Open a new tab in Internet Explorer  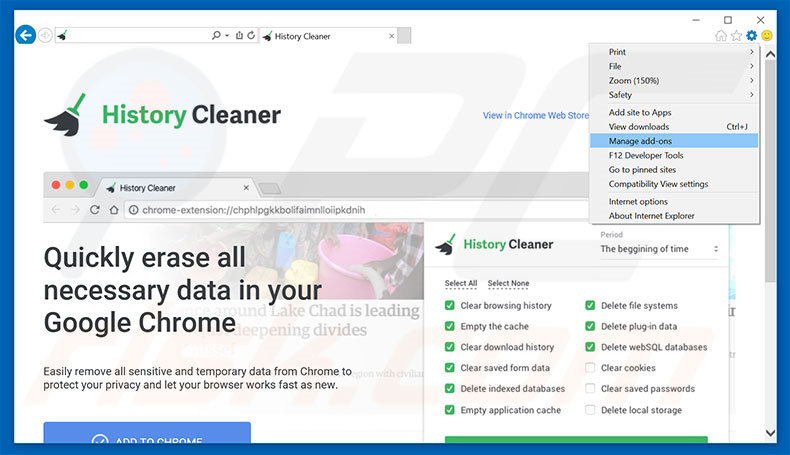pyautogui.click(x=404, y=36)
